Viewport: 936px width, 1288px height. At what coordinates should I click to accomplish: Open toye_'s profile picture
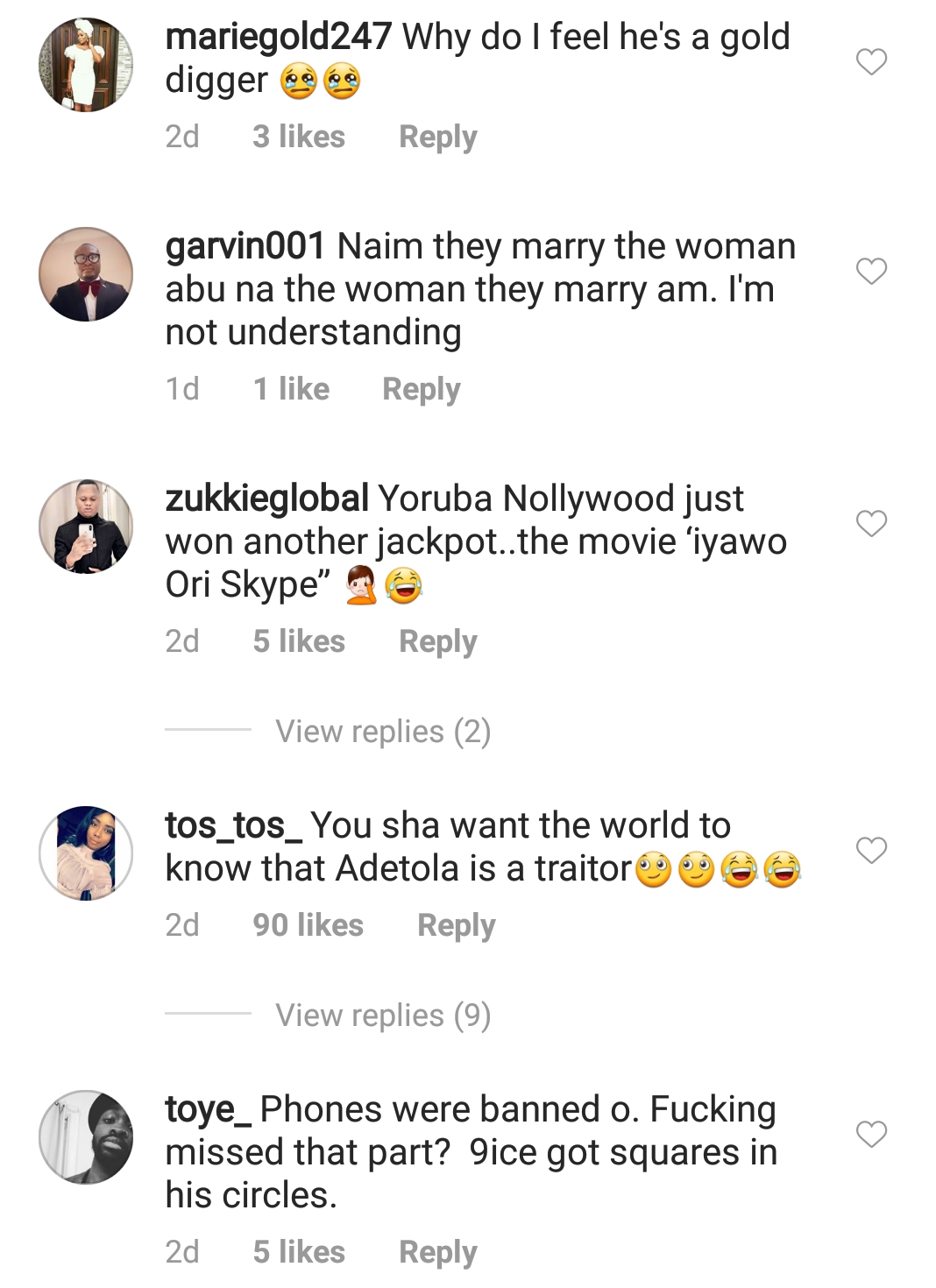coord(86,1137)
